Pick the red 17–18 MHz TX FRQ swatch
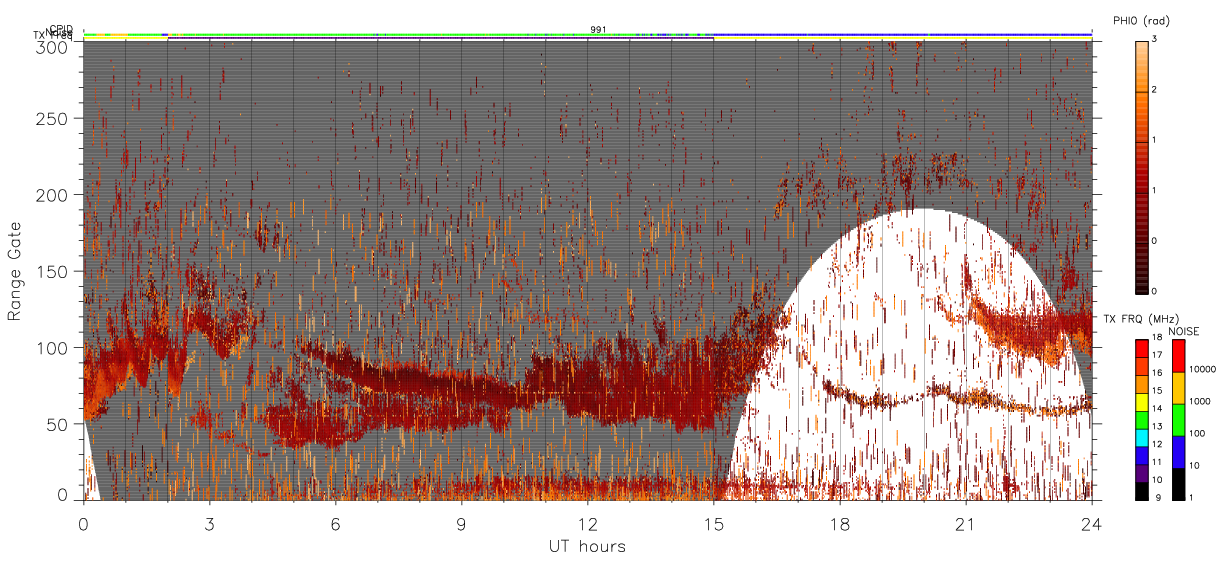The height and width of the screenshot is (567, 1228). pyautogui.click(x=1141, y=347)
